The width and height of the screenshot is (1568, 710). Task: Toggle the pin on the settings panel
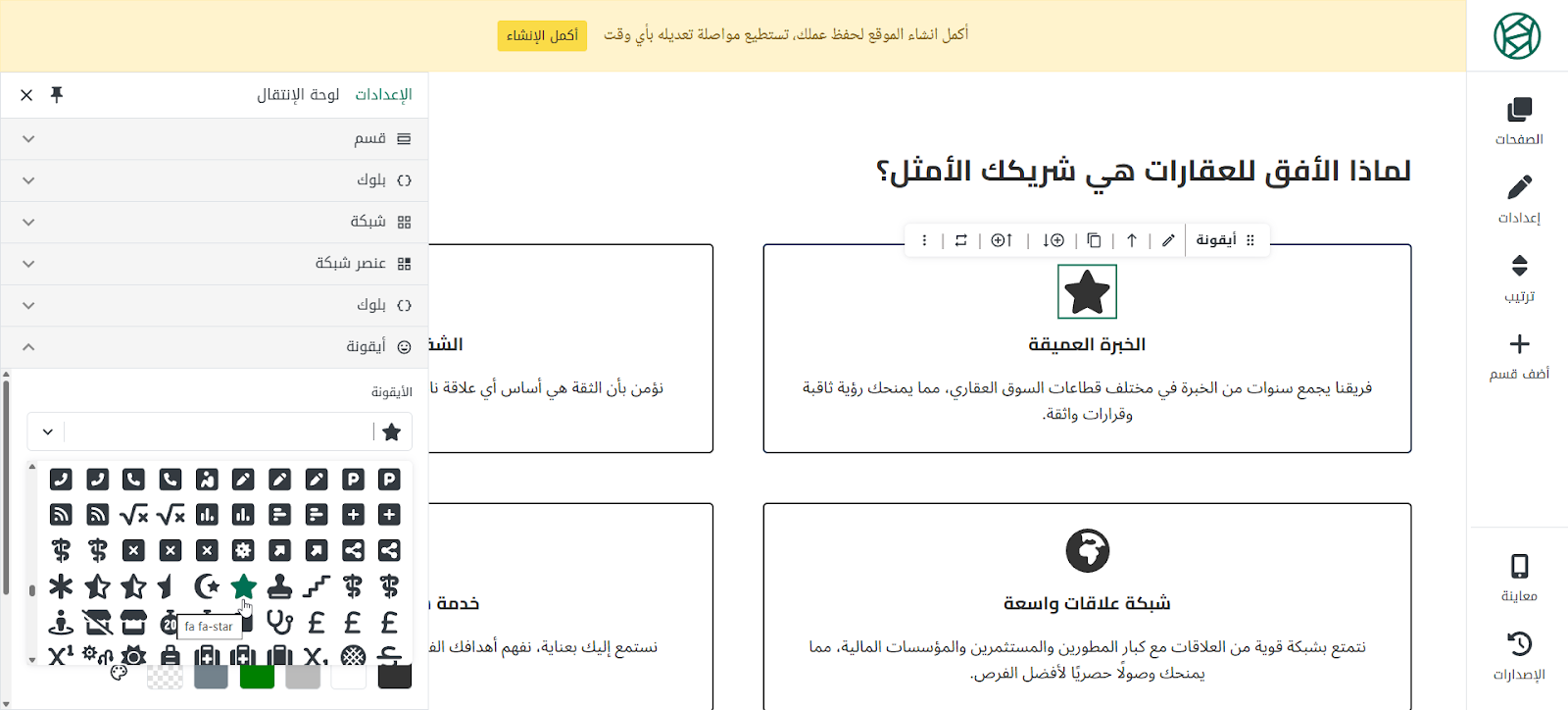click(57, 95)
